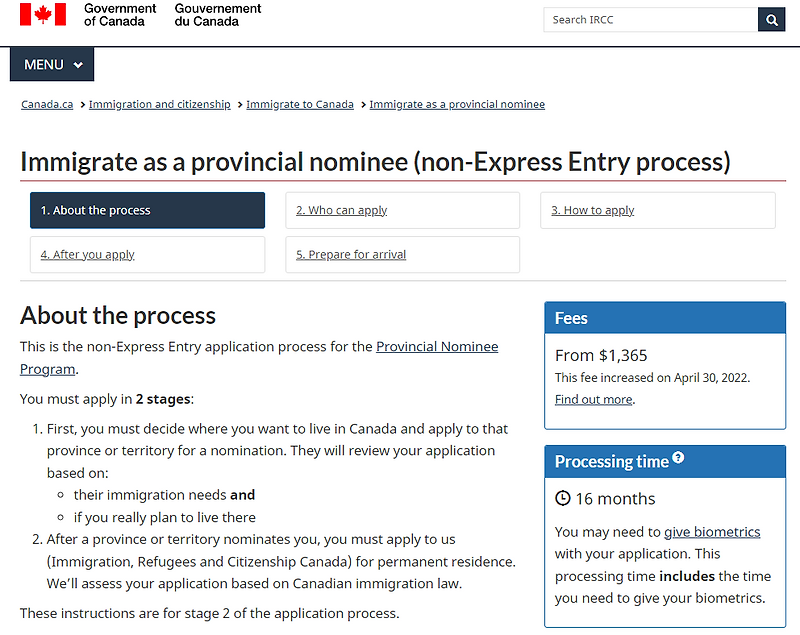Open Immigrate as a provincial nominee breadcrumb
Image resolution: width=800 pixels, height=635 pixels.
point(457,105)
